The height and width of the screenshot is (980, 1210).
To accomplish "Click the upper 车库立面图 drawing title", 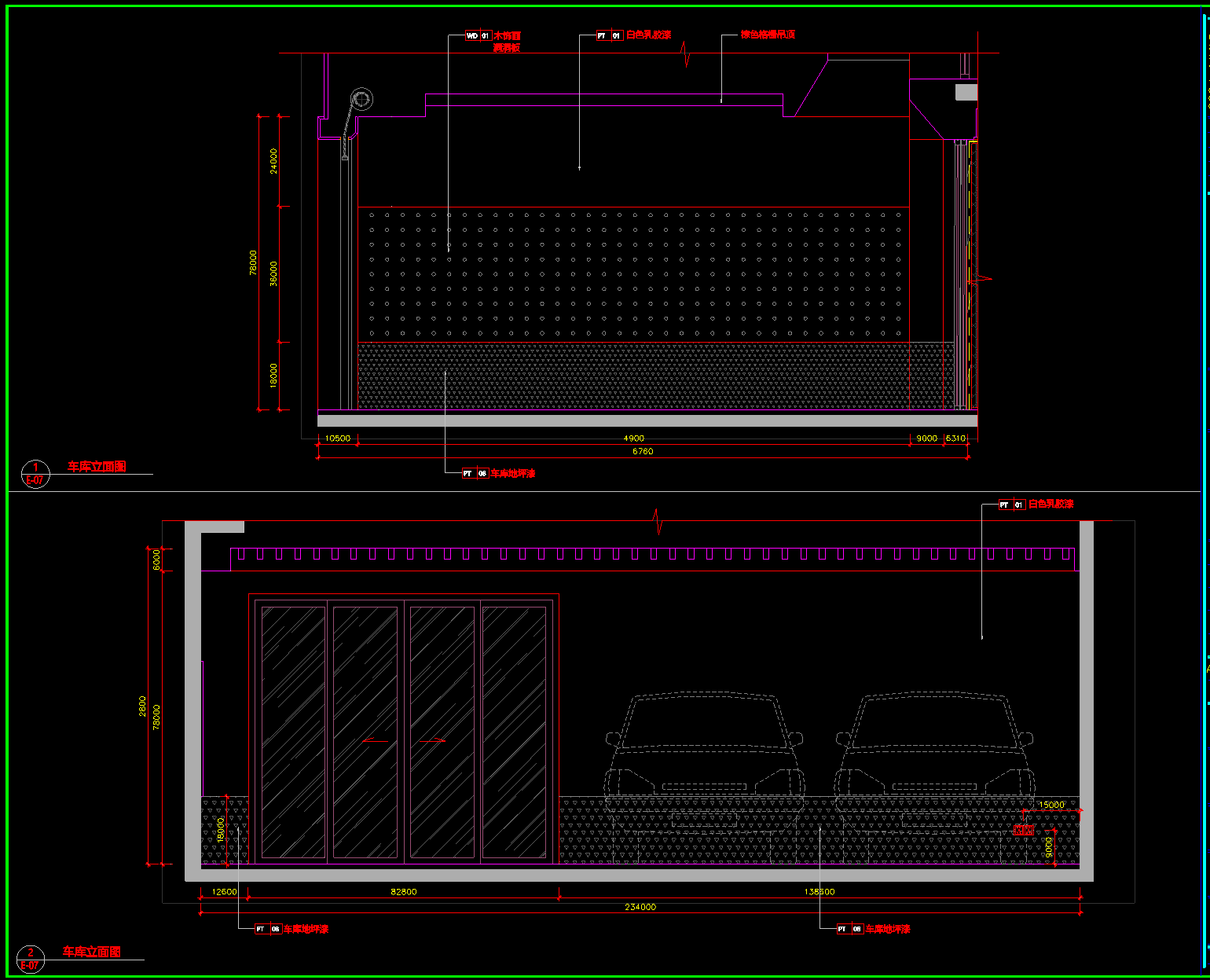I will (x=97, y=467).
